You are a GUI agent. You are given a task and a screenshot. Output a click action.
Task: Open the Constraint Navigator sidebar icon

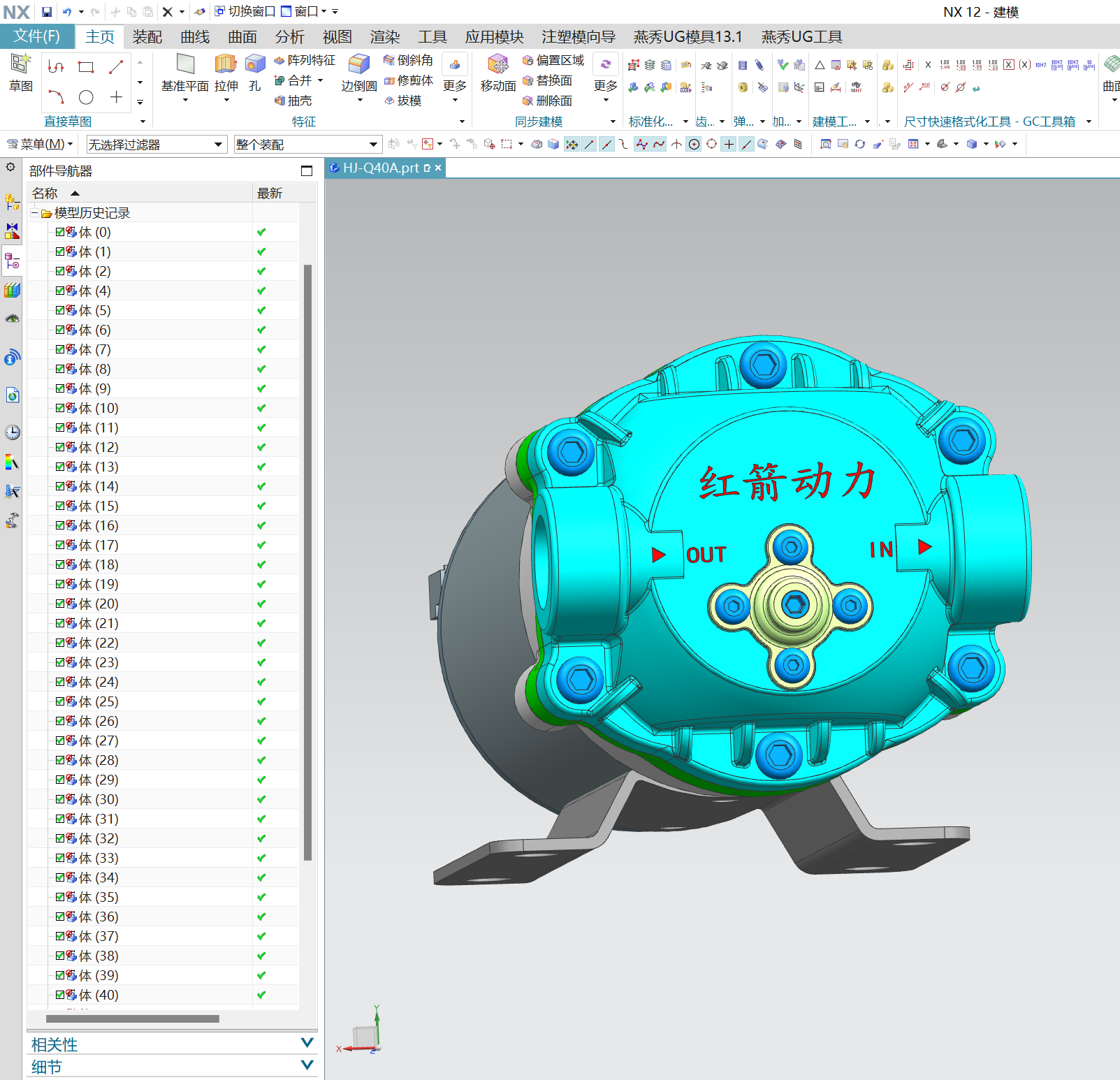(12, 231)
